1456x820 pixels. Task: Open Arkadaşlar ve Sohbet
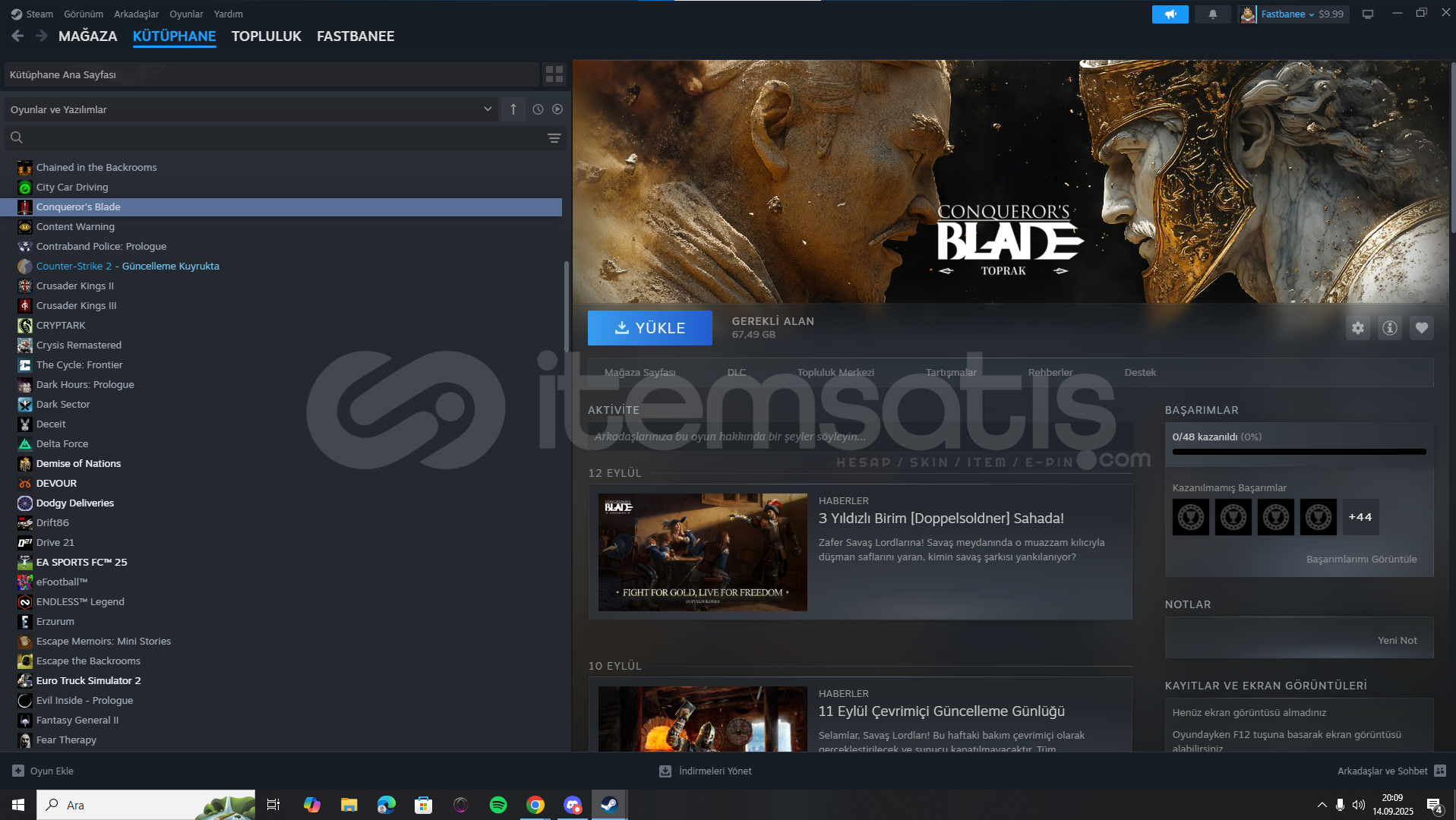(1391, 771)
